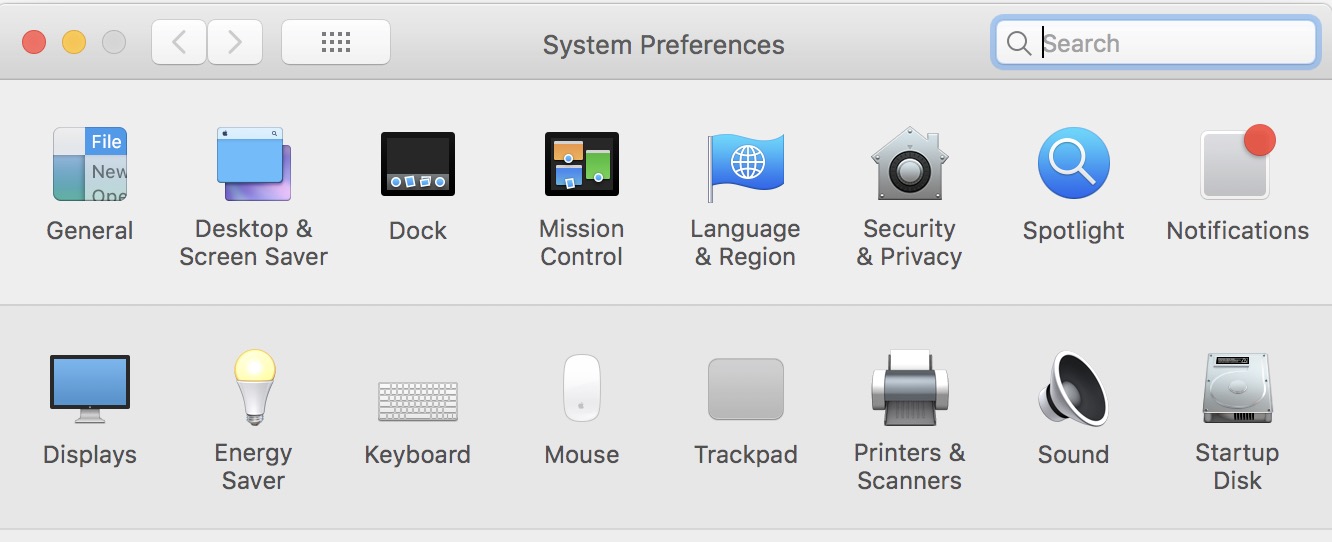Open Displays settings

click(x=90, y=388)
